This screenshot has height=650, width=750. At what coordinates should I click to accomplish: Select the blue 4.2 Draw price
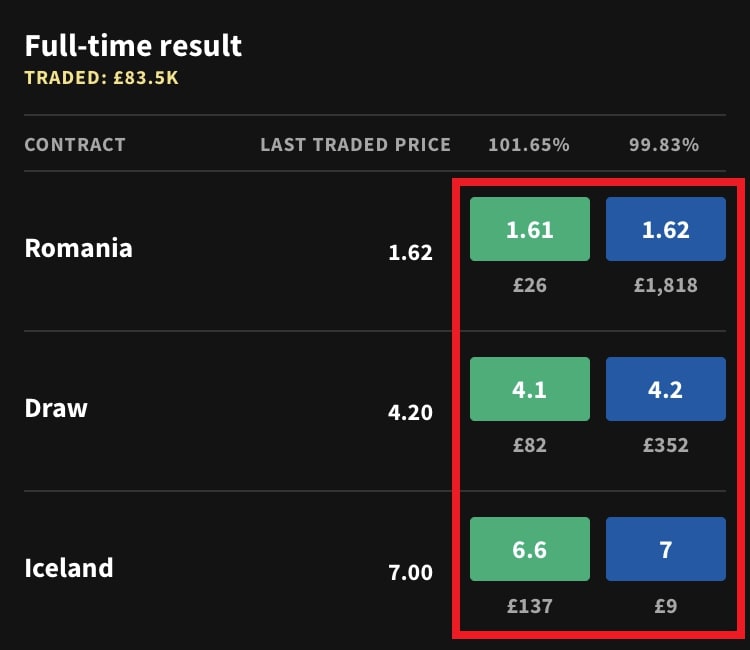tap(665, 389)
